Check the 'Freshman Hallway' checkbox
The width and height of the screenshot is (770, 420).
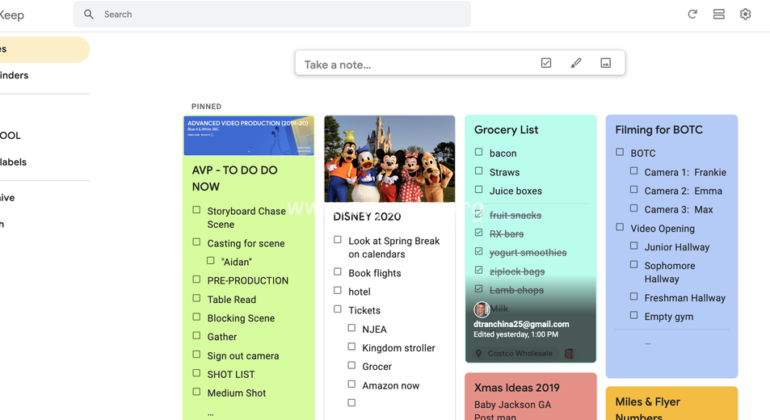(x=634, y=297)
